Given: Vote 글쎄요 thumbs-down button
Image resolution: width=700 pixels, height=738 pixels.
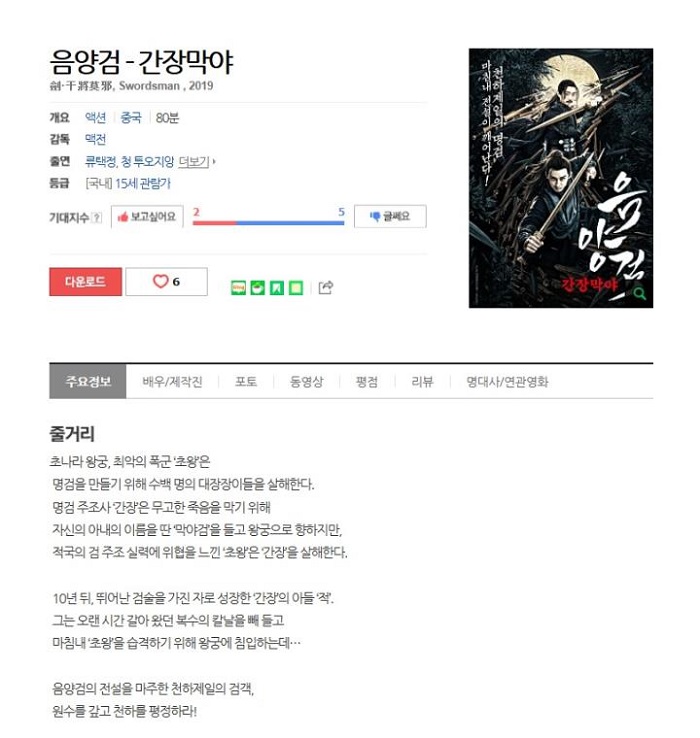Looking at the screenshot, I should (x=390, y=217).
